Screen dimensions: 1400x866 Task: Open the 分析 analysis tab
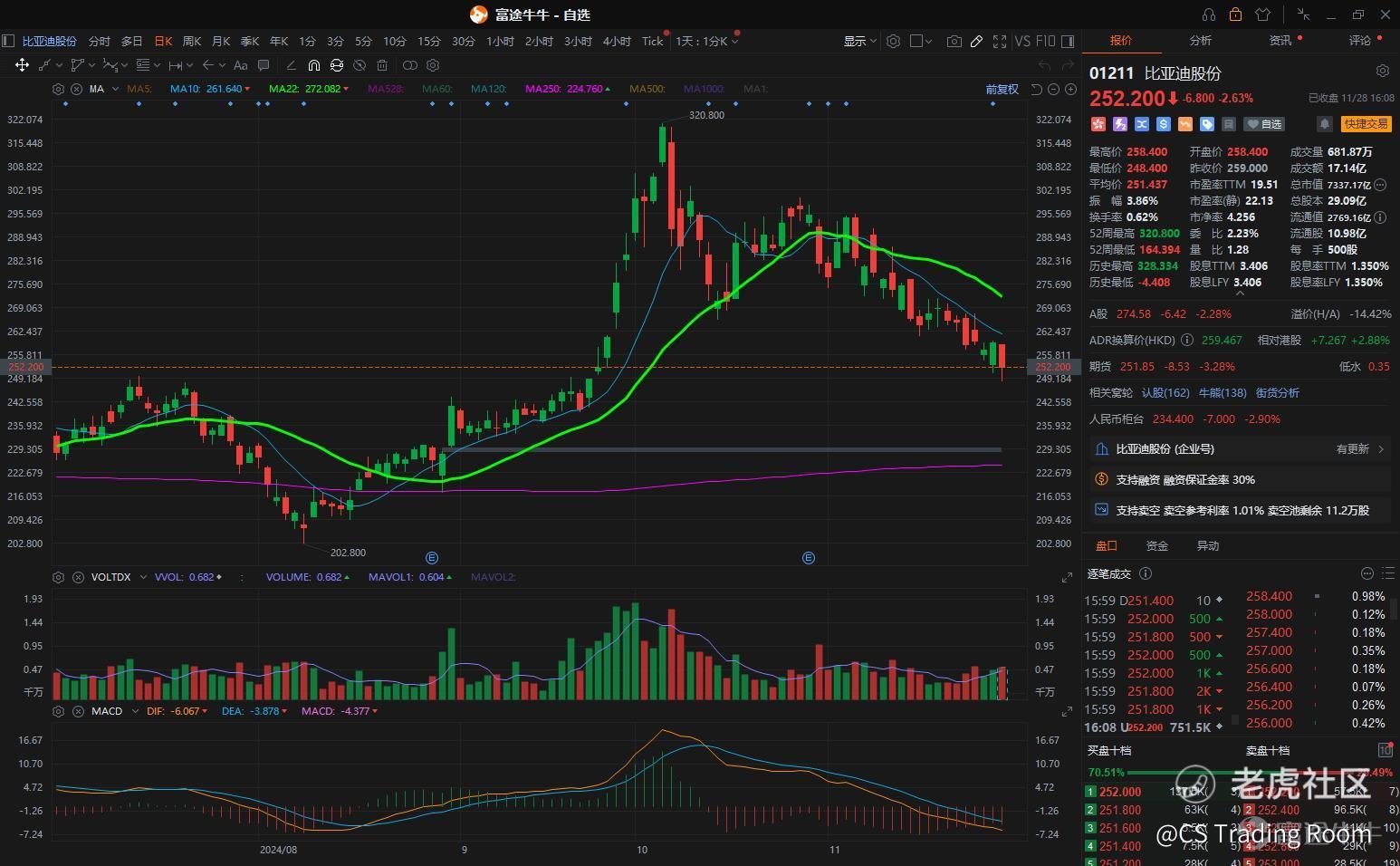coord(1200,40)
